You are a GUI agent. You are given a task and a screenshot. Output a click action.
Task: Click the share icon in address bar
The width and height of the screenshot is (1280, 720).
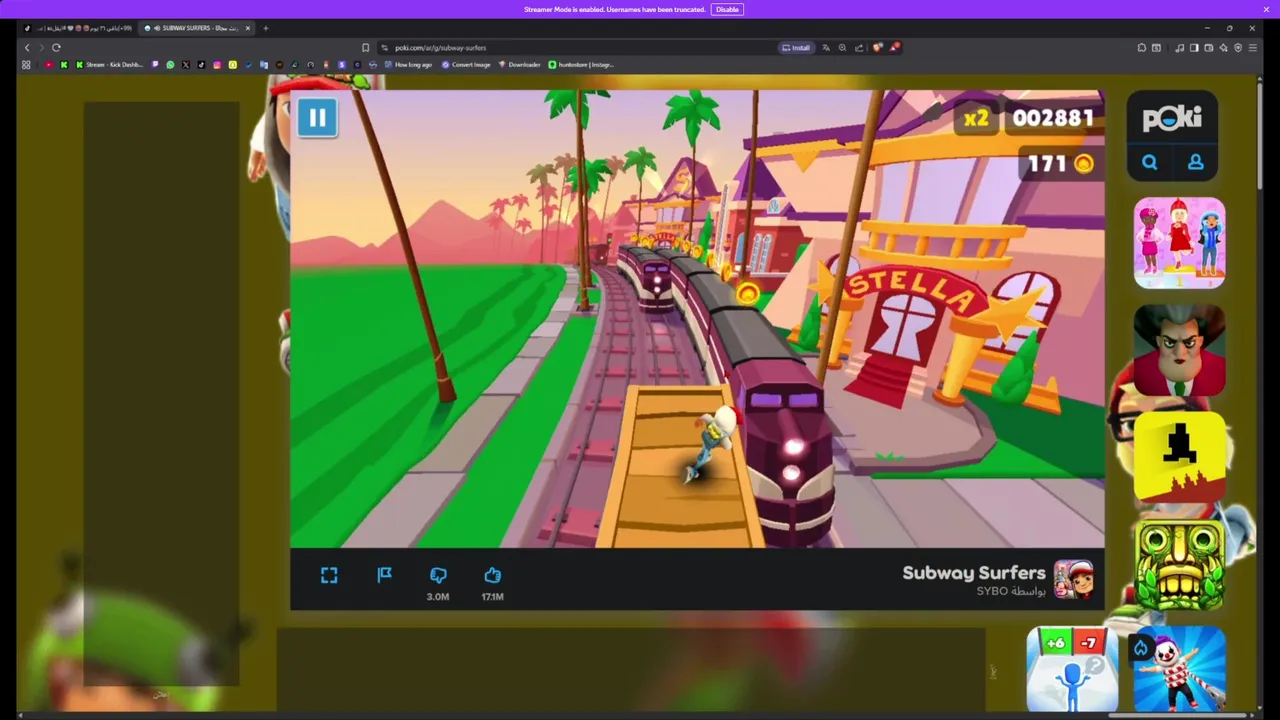click(x=859, y=47)
